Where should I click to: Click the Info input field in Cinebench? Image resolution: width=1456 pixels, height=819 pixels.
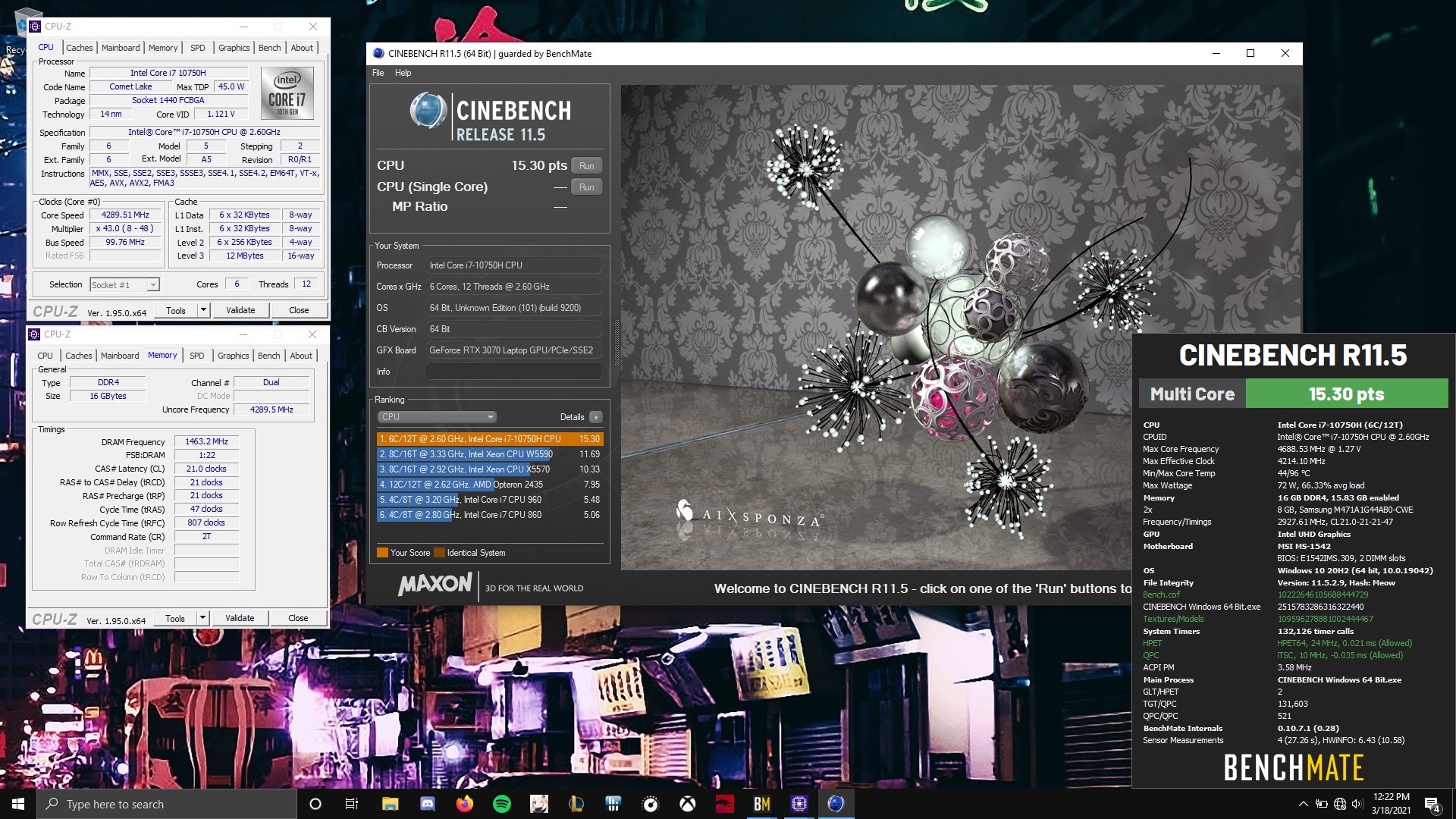(514, 372)
